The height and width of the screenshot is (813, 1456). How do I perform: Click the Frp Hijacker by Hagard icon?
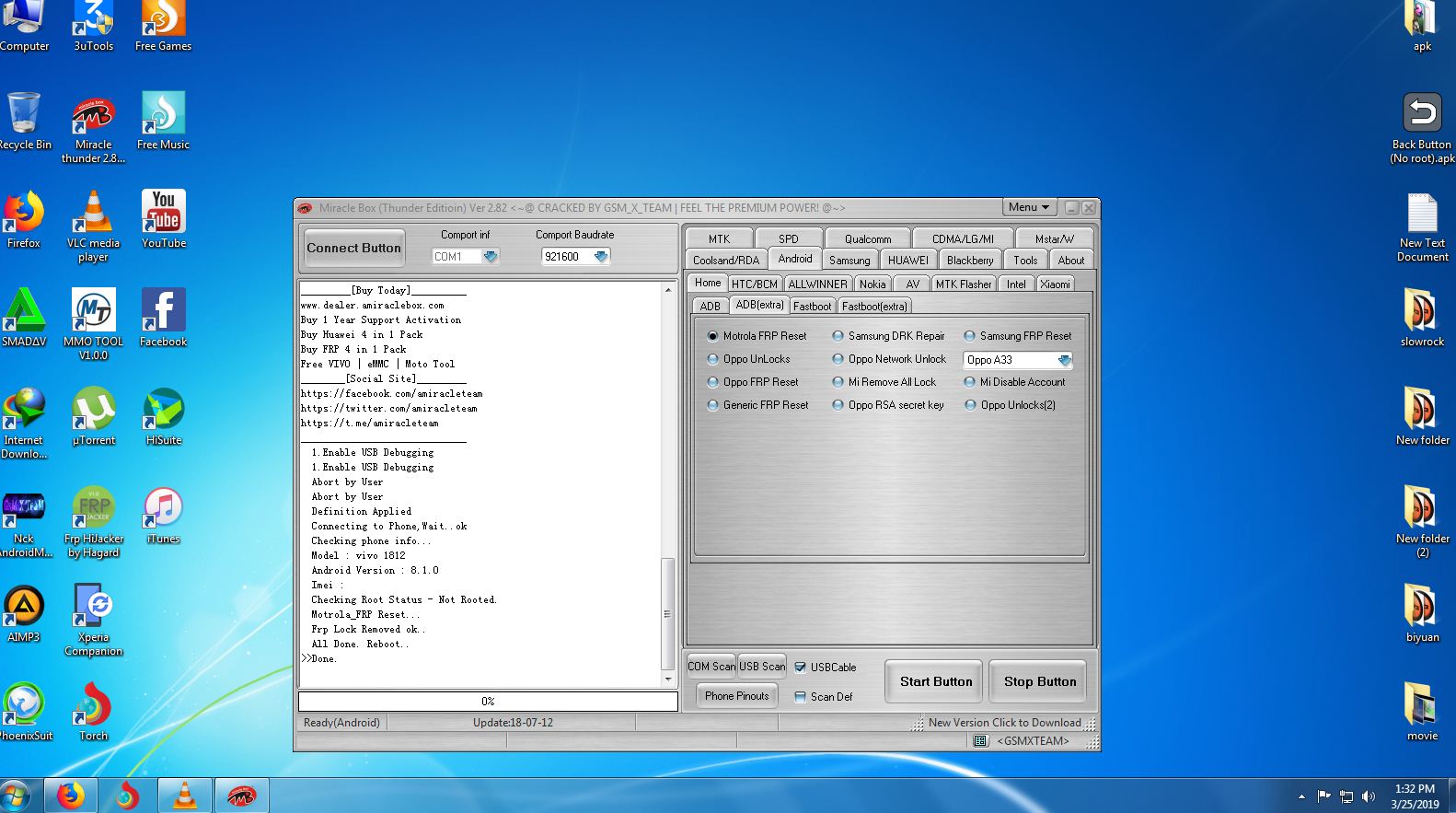click(94, 521)
